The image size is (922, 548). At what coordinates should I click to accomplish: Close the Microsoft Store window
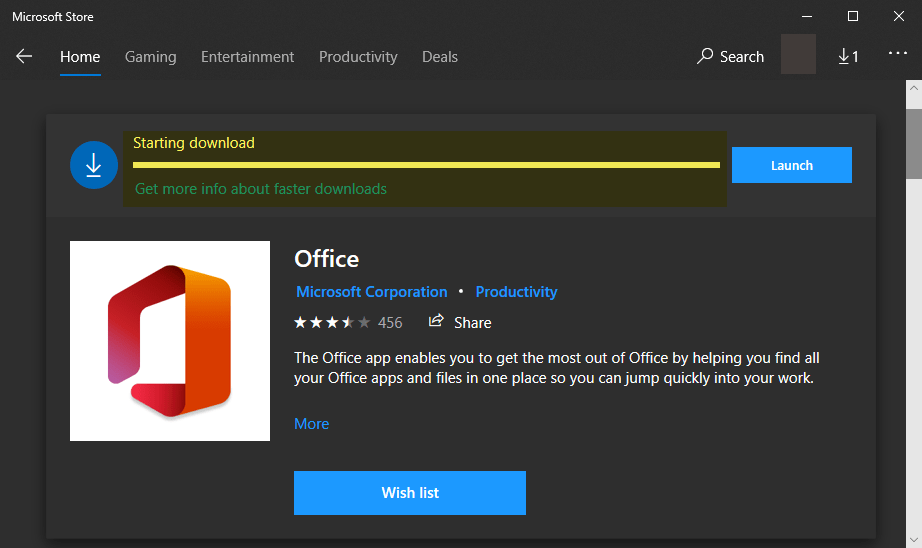coord(898,16)
